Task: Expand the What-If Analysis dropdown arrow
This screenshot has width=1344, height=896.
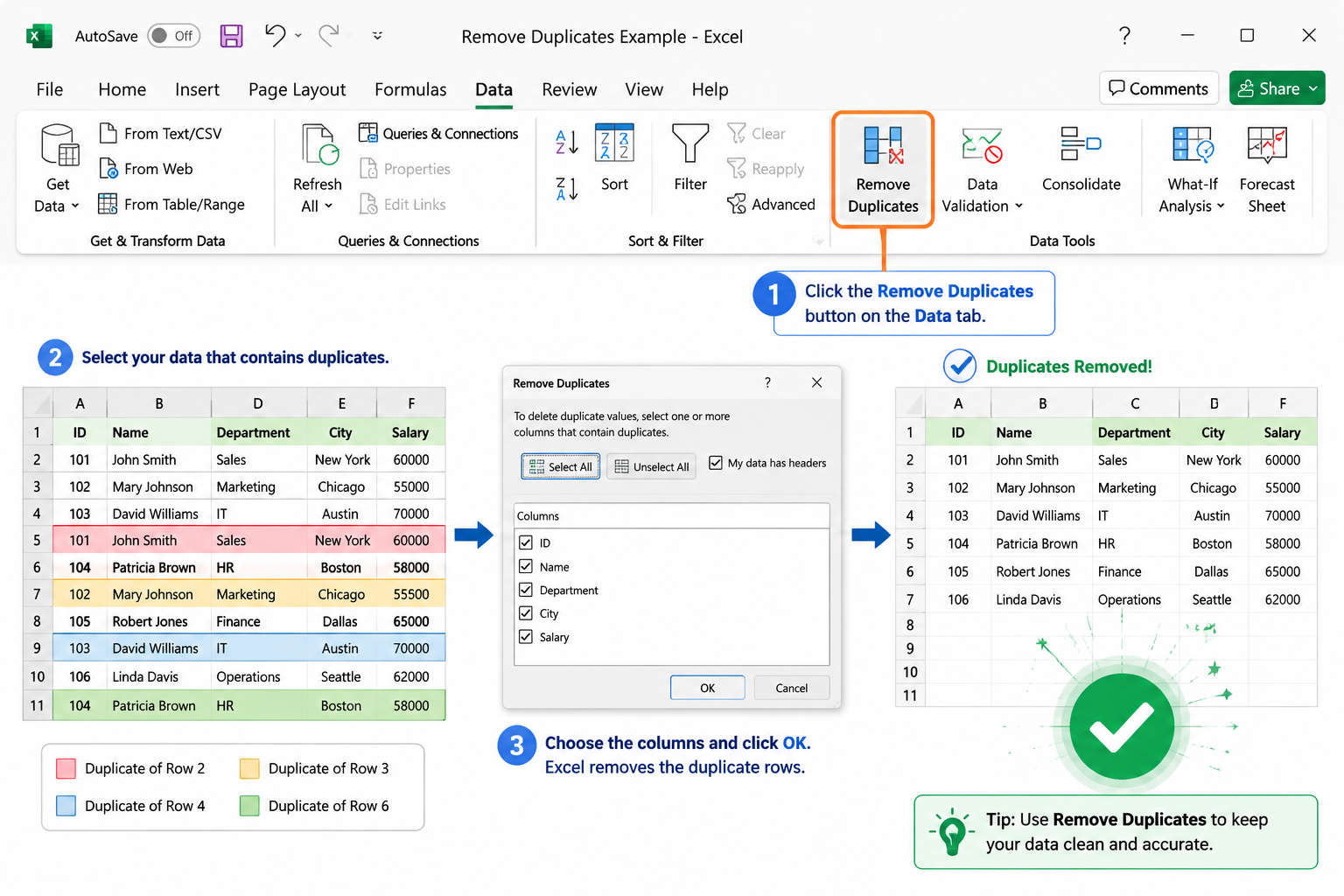Action: (x=1221, y=206)
